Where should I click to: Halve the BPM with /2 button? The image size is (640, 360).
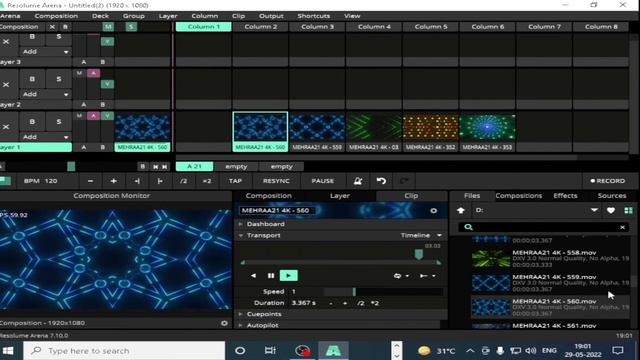pos(184,181)
